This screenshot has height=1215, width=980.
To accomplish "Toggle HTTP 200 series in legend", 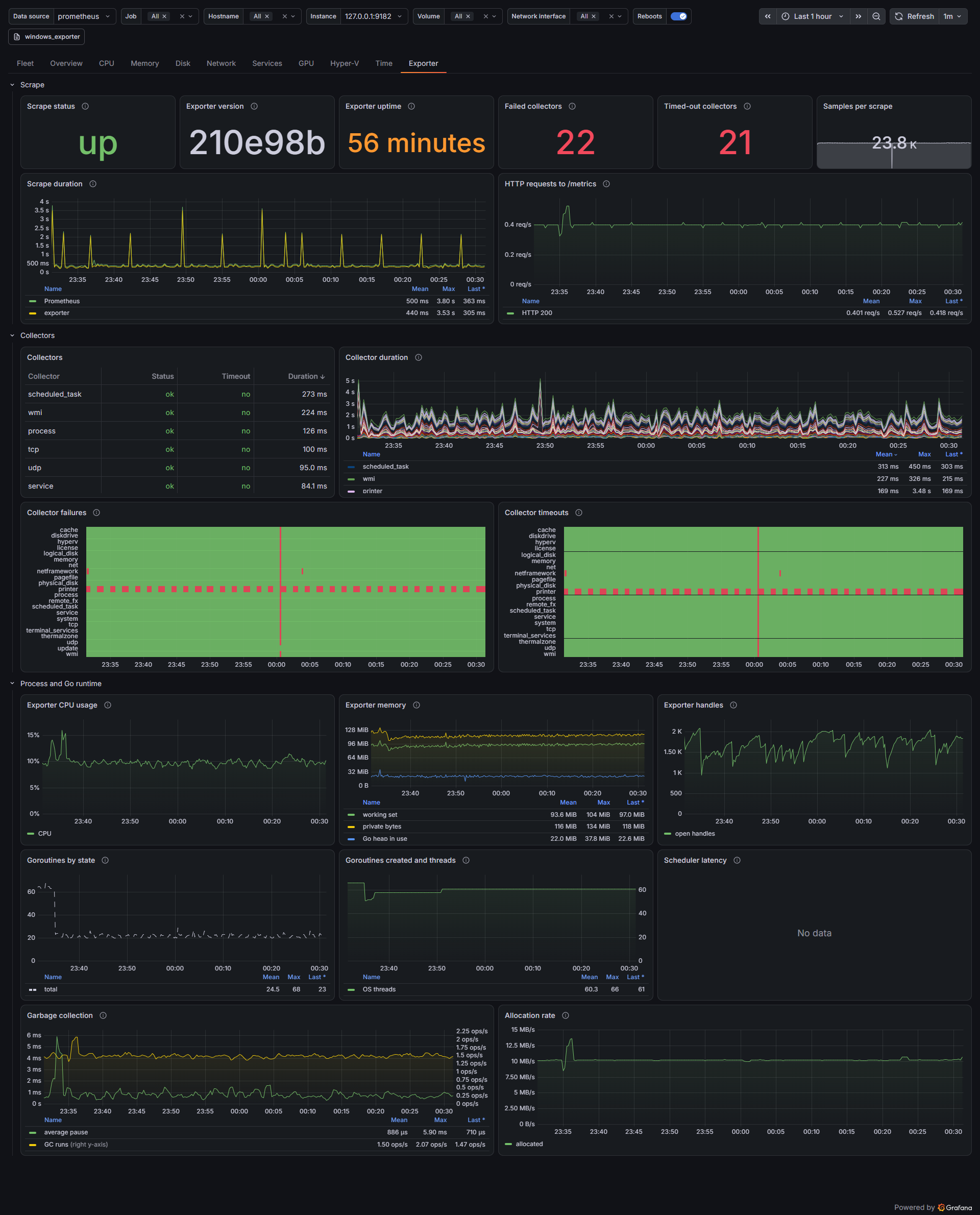I will (537, 313).
